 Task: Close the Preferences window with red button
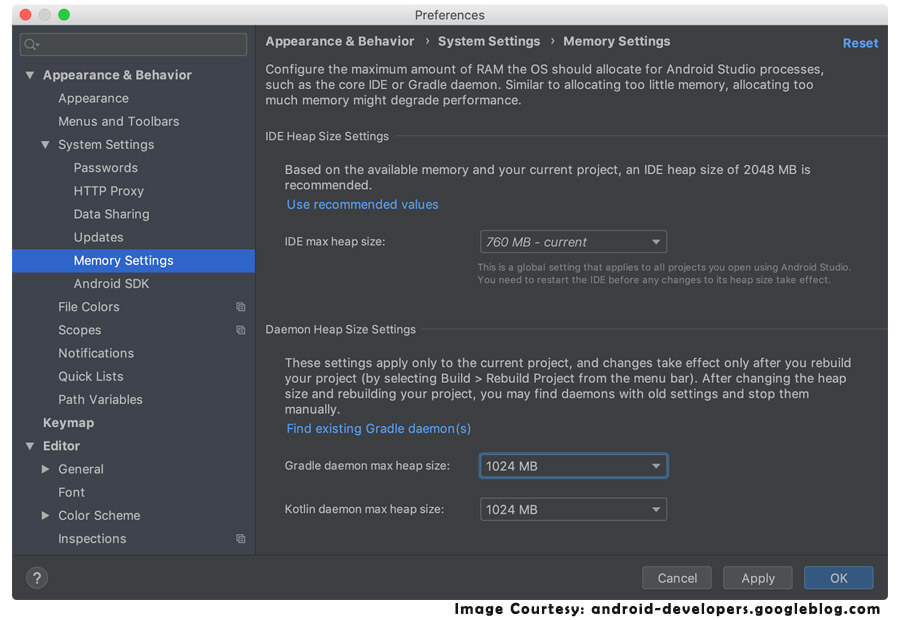tap(25, 14)
